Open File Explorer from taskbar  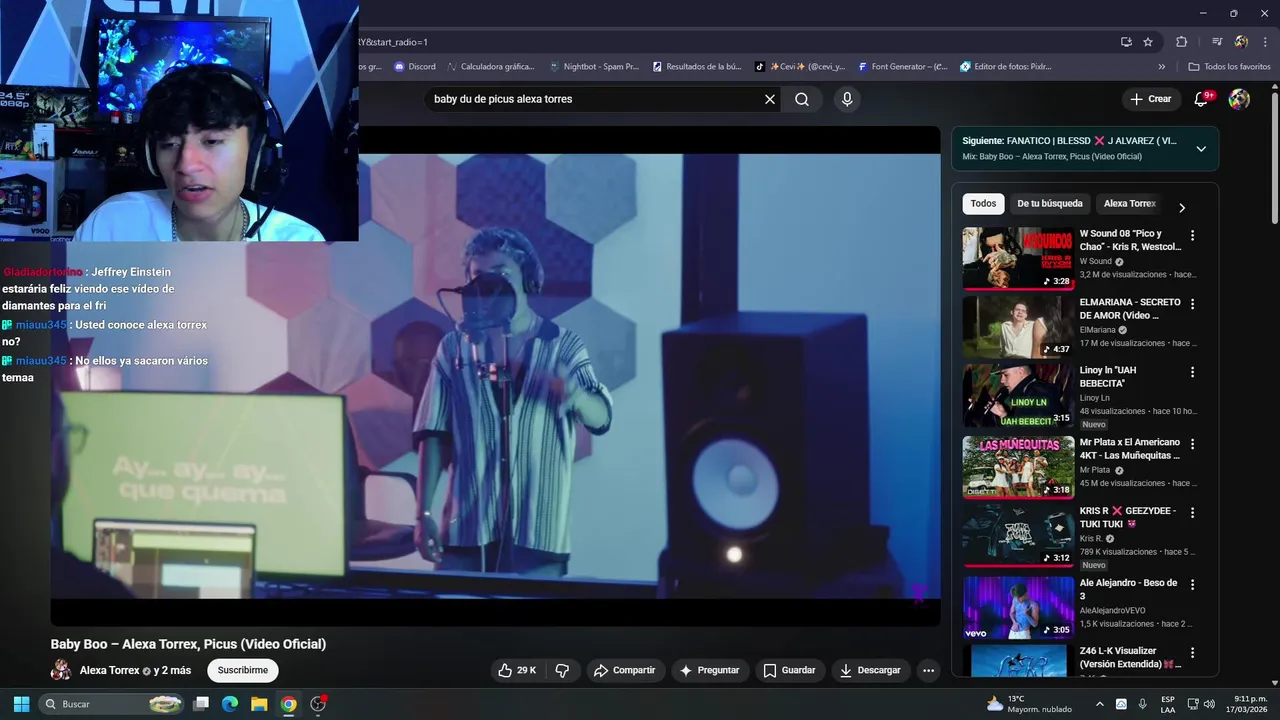(259, 704)
